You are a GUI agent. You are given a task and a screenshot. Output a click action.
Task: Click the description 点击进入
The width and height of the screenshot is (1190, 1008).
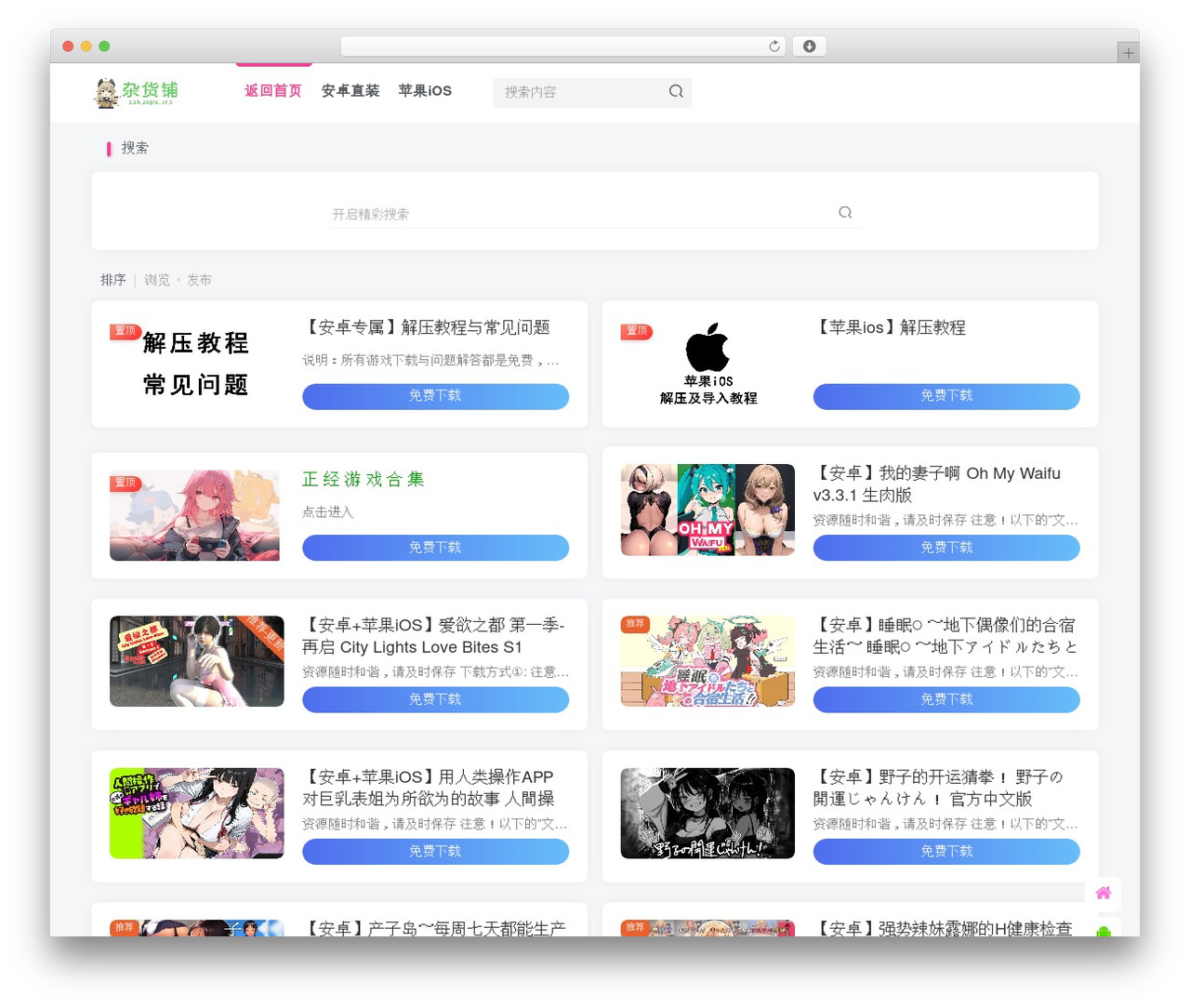(x=328, y=512)
